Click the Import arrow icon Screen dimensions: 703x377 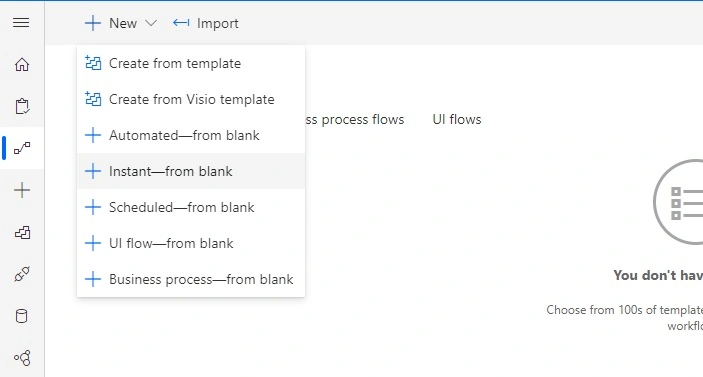[181, 23]
